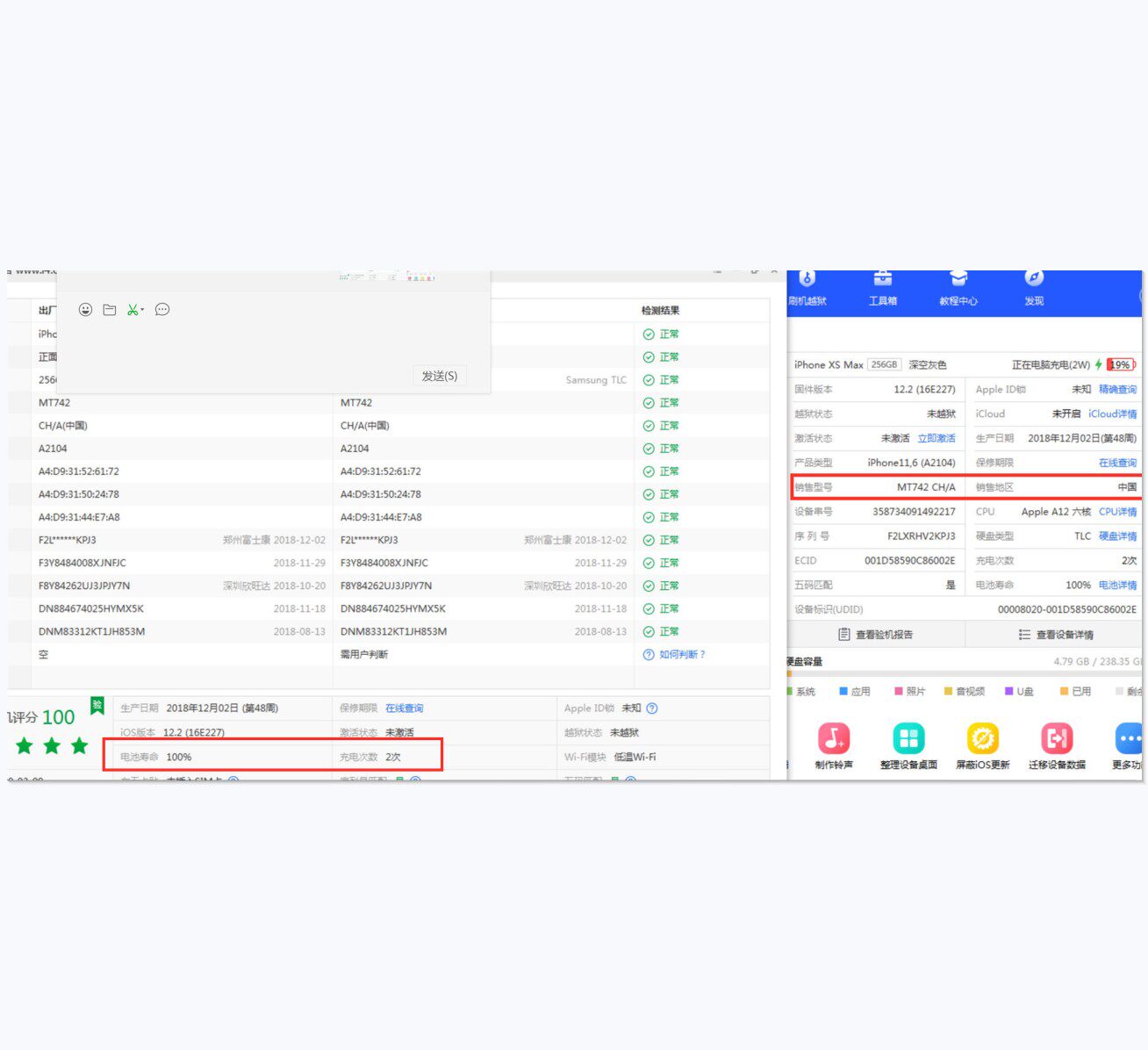Click the 应用 blue legend swatch
Screen dimensions: 1148x1050
point(843,692)
